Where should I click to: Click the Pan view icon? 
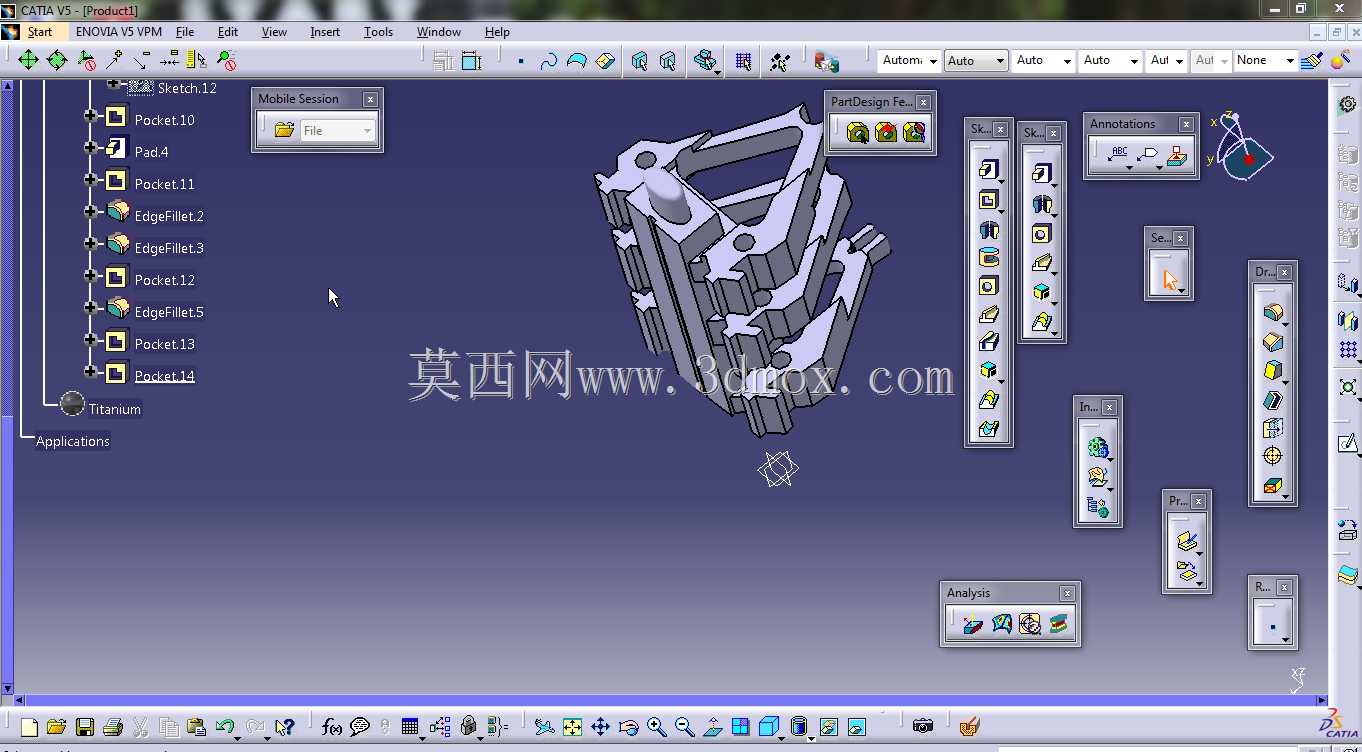pos(600,727)
